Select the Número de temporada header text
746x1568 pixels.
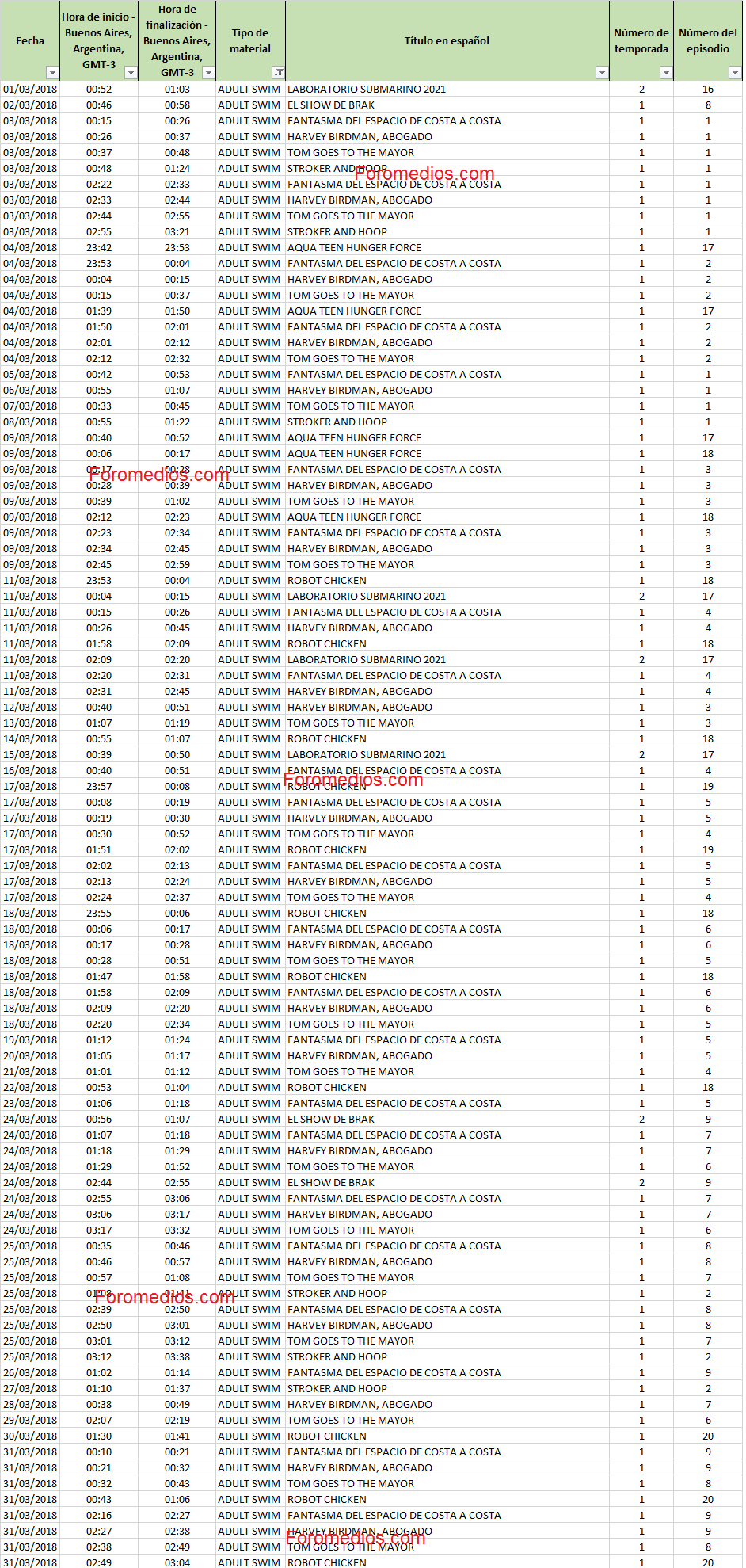click(x=641, y=40)
